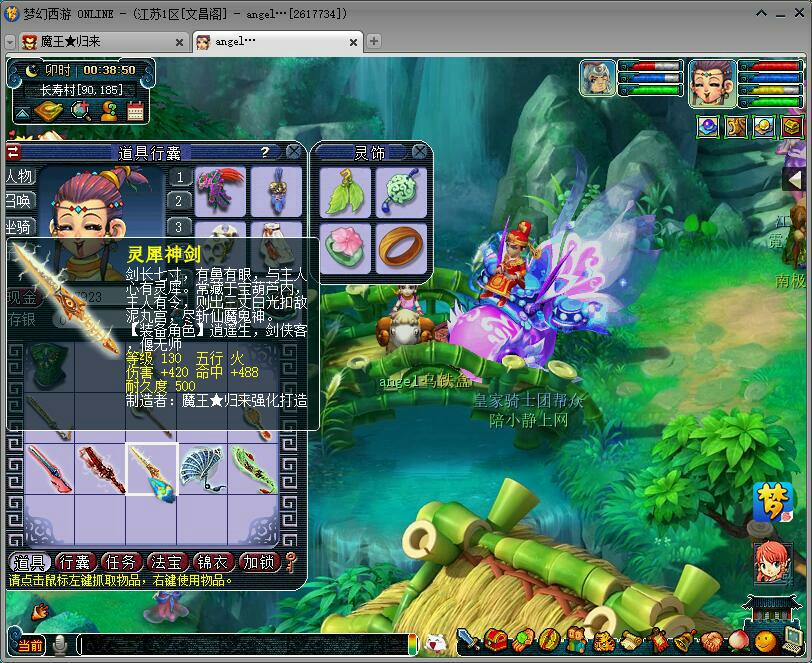Open the two-people team icon

pos(576,641)
